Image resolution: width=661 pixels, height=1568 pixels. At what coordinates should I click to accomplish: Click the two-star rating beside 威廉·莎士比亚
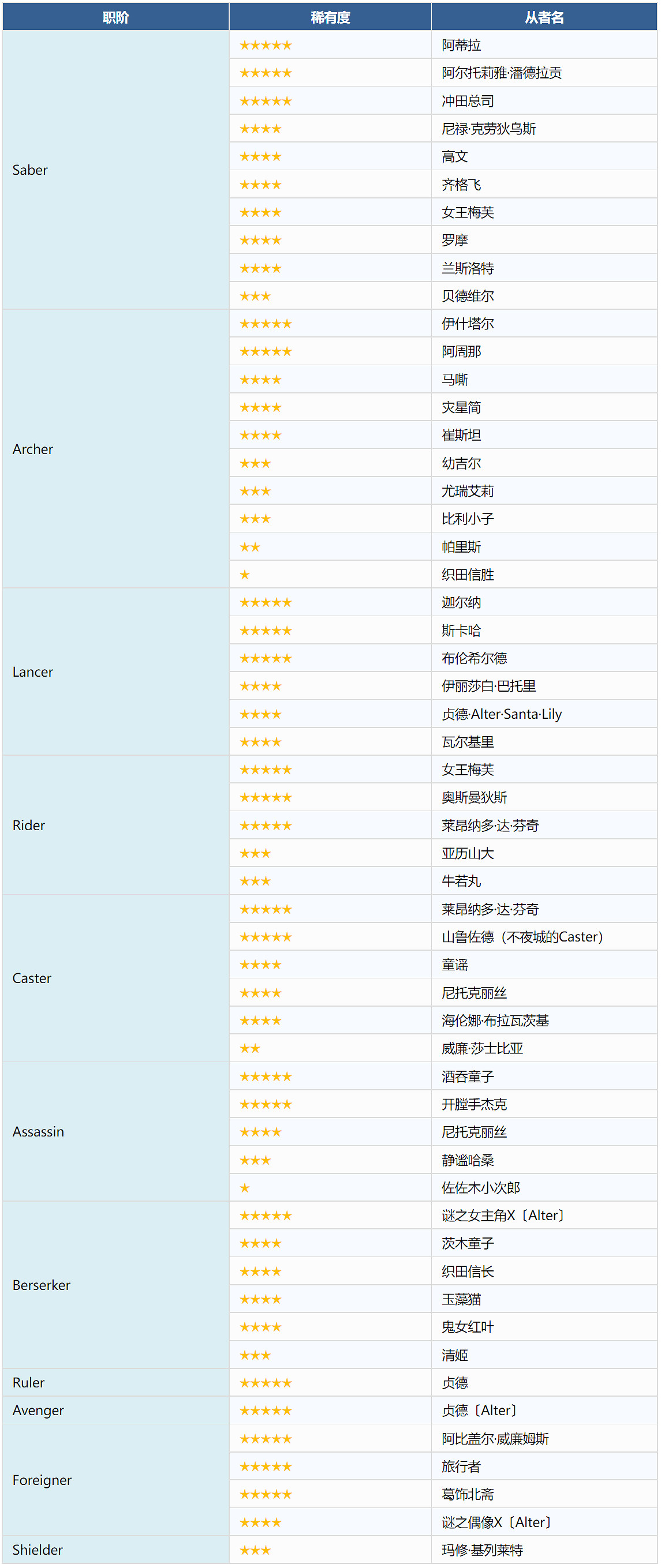250,1048
